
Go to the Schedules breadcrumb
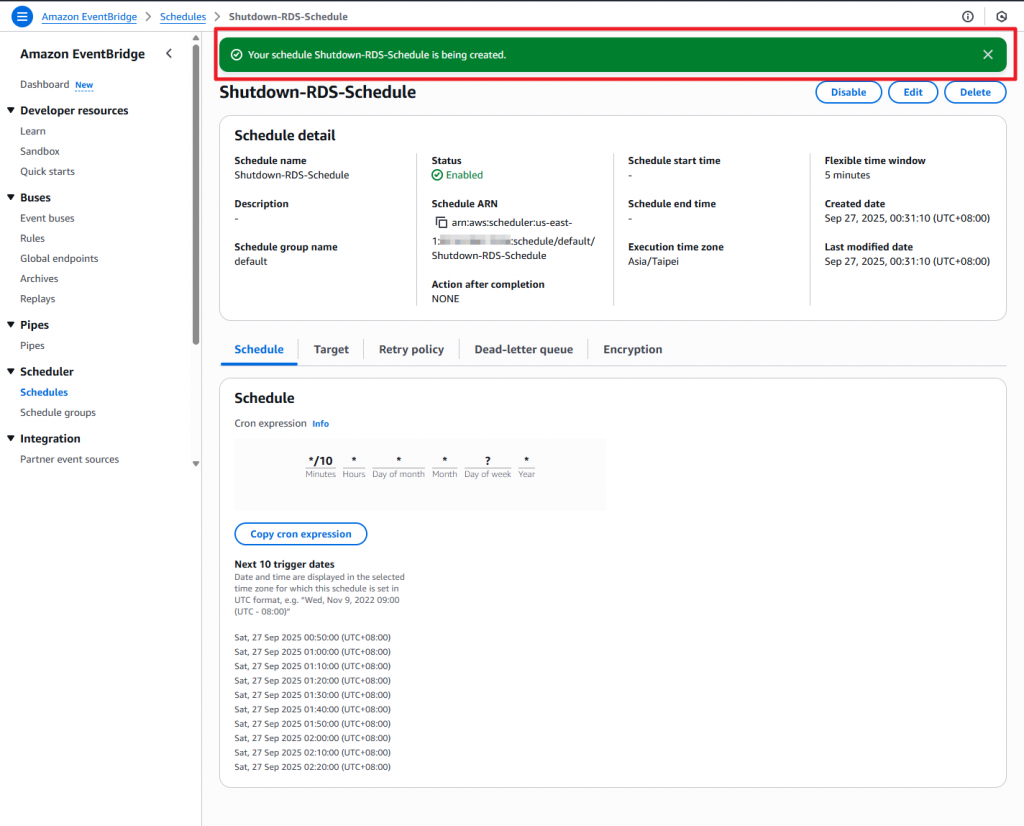pyautogui.click(x=183, y=16)
